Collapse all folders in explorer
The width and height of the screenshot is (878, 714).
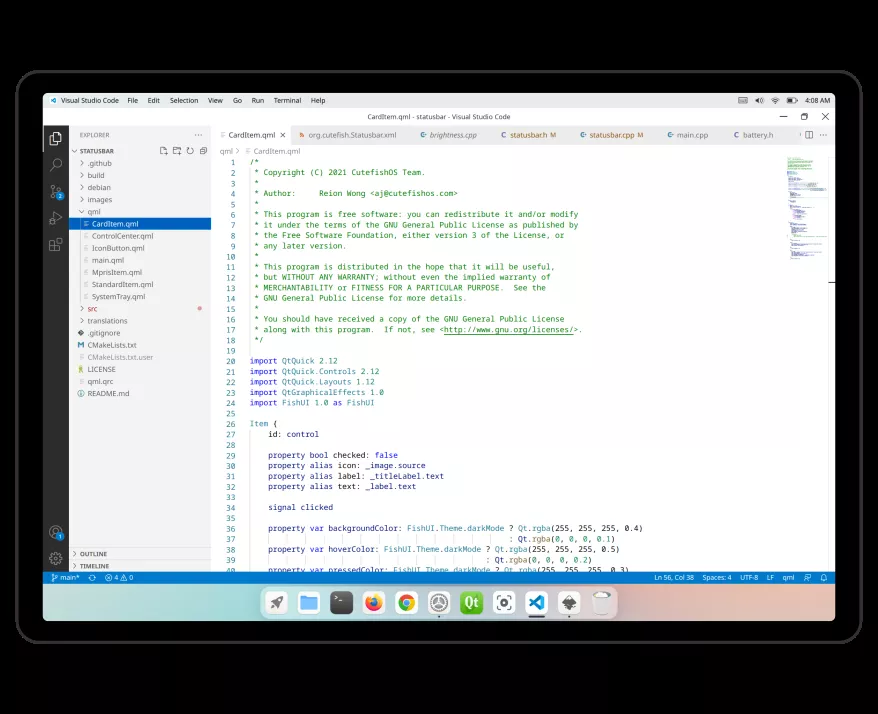coord(203,151)
